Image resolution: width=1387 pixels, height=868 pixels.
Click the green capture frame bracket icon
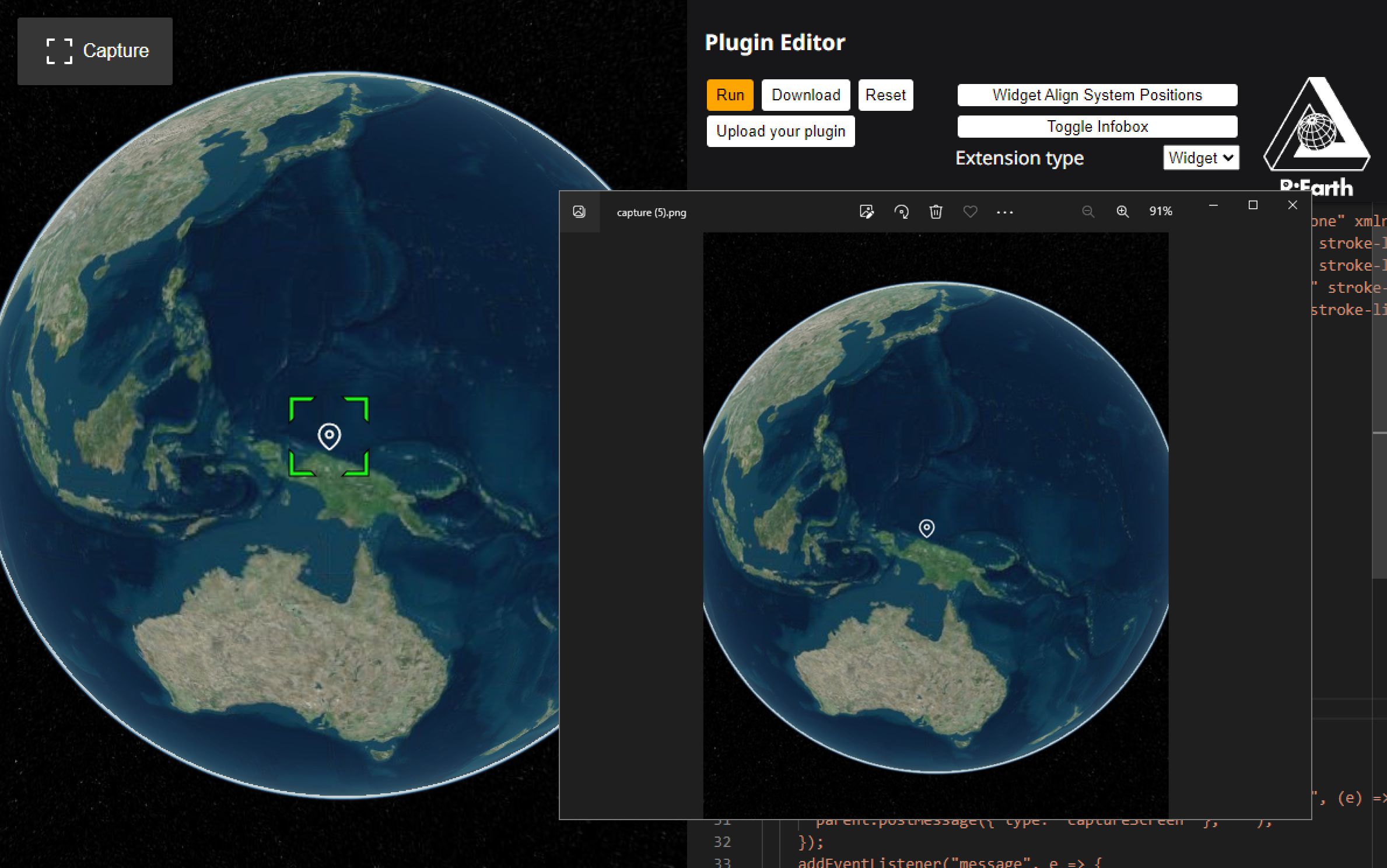point(330,435)
